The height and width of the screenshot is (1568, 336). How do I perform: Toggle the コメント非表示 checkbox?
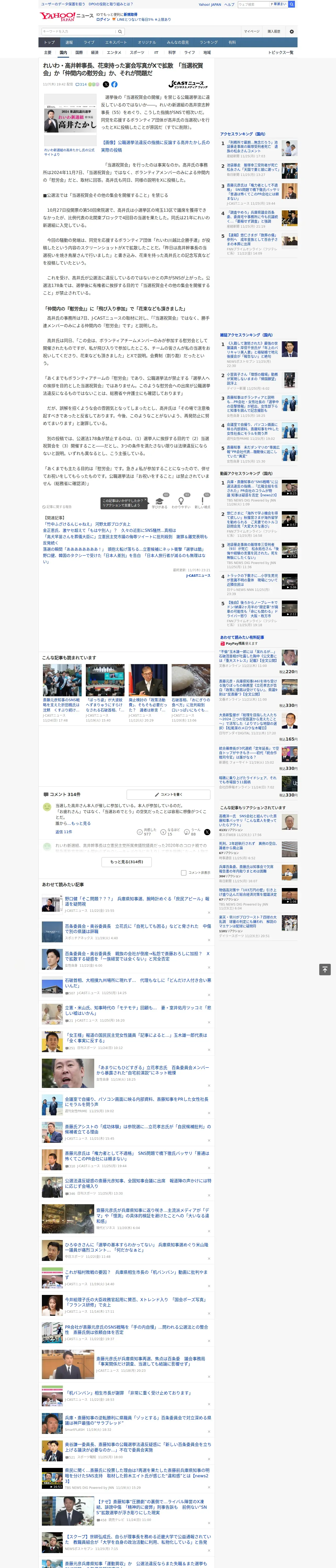[183, 872]
